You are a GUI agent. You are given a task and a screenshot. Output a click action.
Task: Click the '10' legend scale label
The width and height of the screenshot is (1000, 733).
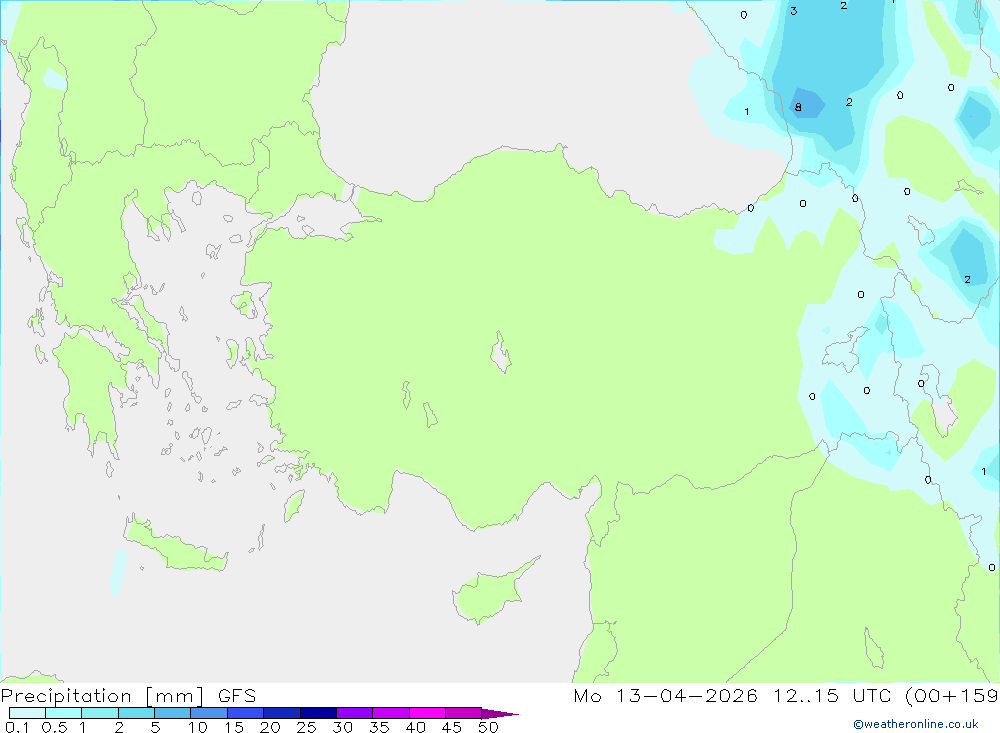click(x=198, y=727)
